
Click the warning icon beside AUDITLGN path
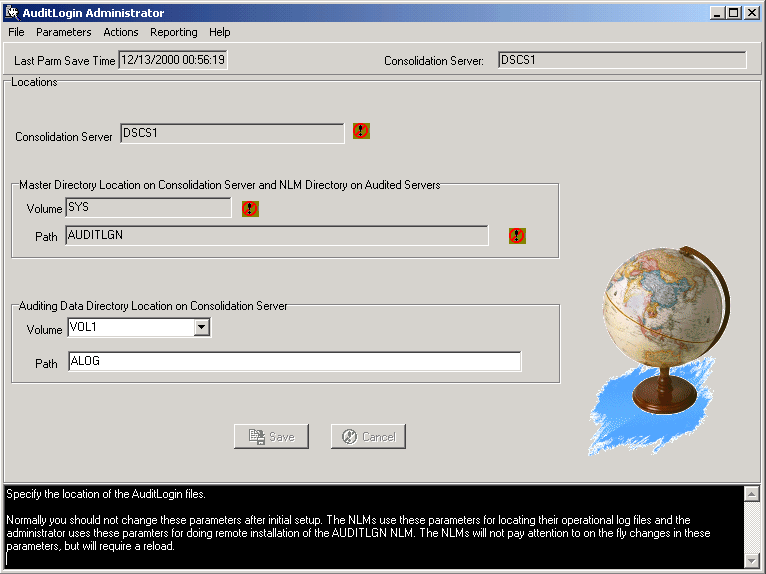pyautogui.click(x=517, y=235)
